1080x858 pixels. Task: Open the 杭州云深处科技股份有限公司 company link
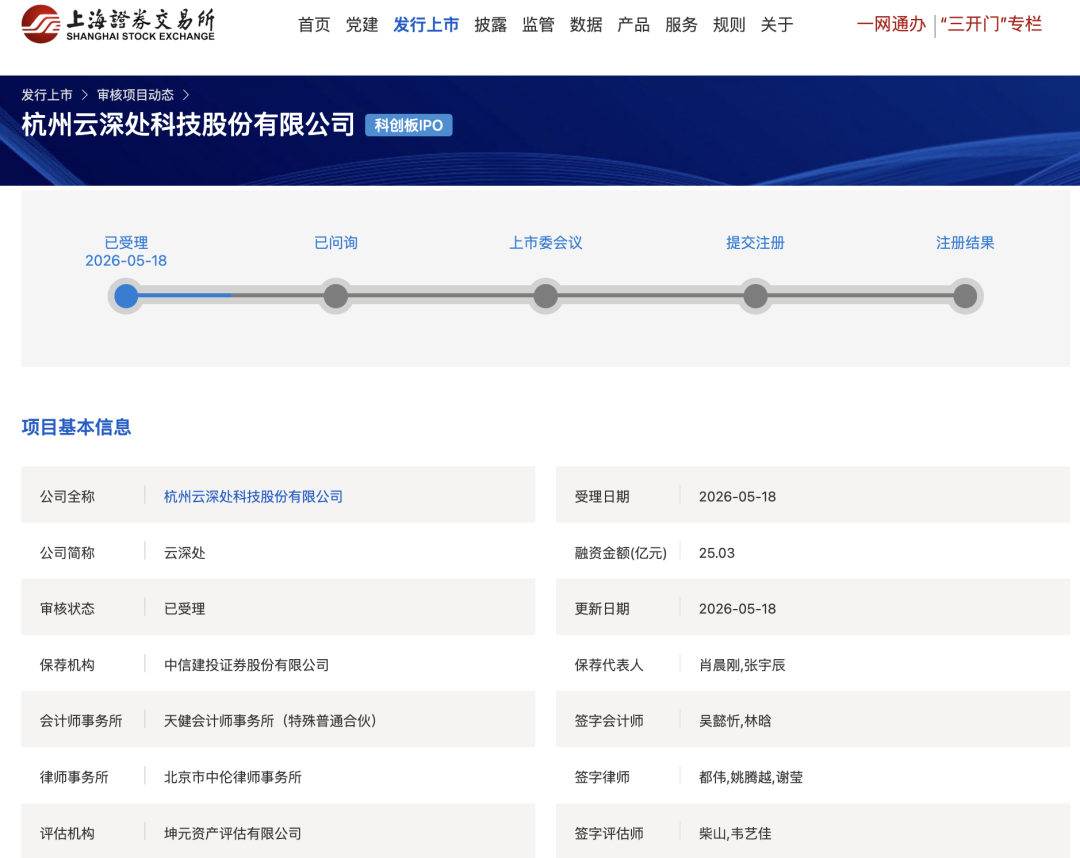pos(253,496)
